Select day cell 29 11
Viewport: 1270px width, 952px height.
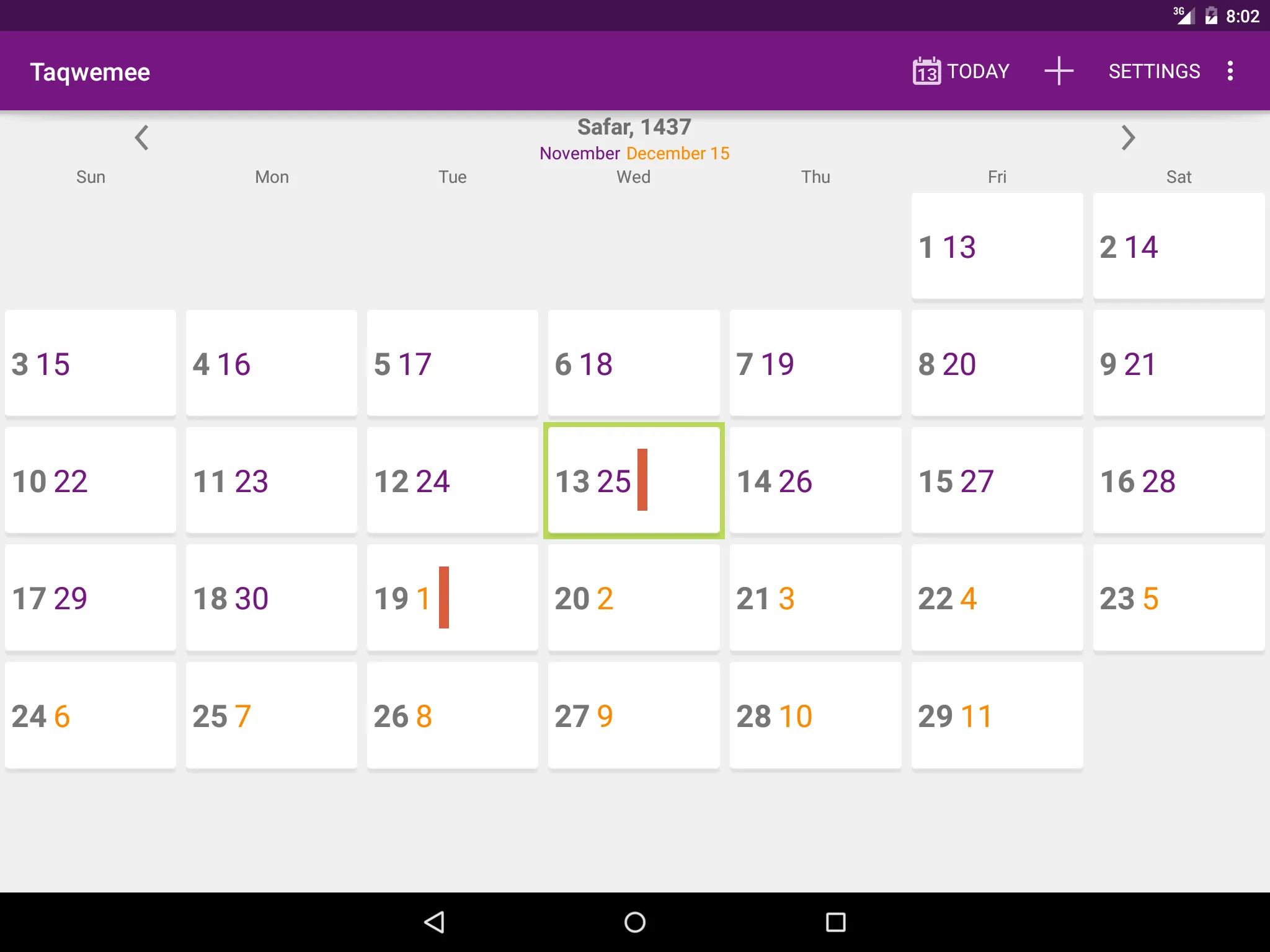tap(997, 716)
